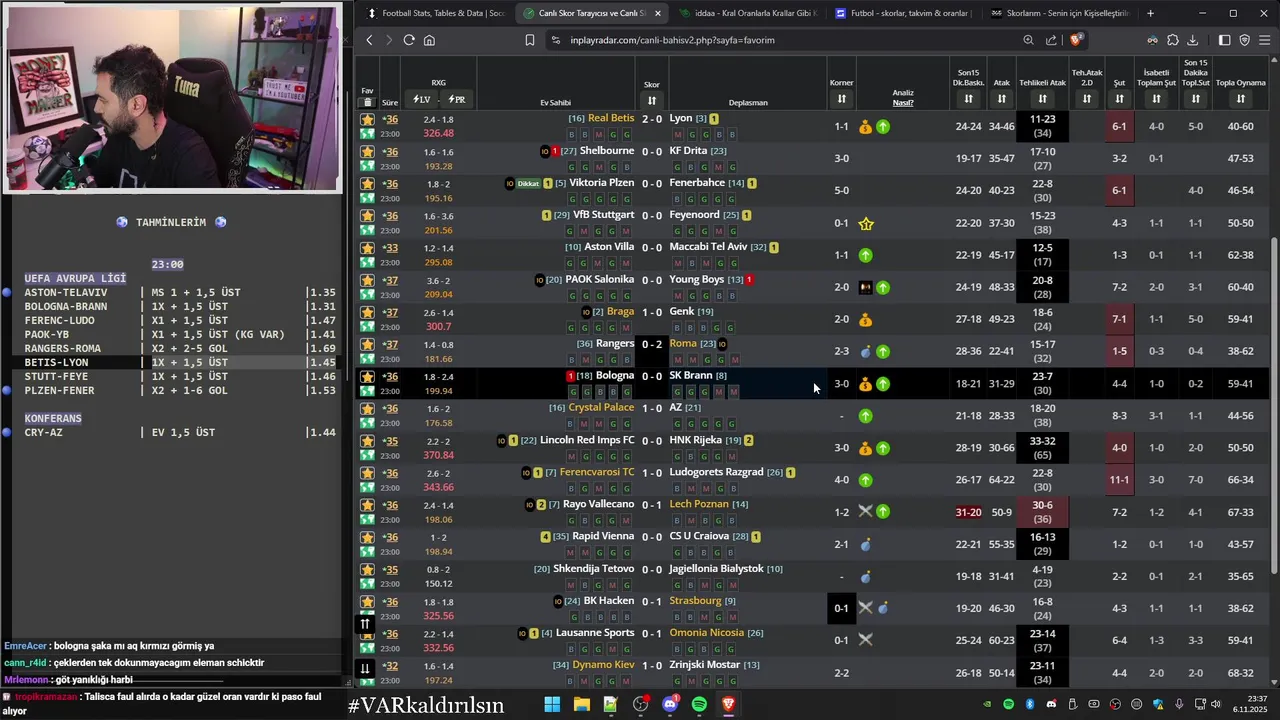Open the SK Brann team link
1280x720 pixels.
[691, 376]
